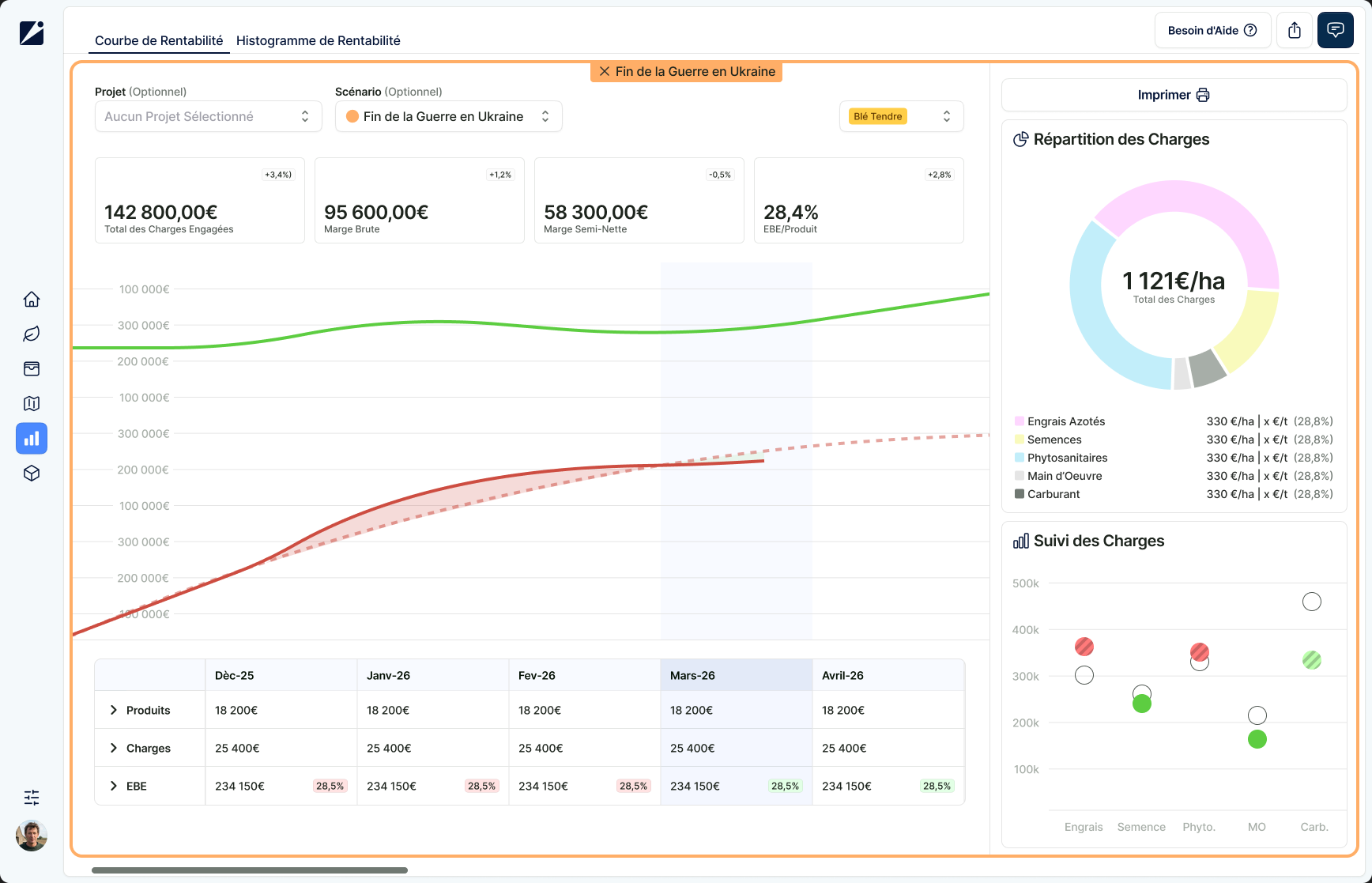Screen dimensions: 1372x883
Task: Click the EBE/Produit card
Action: (859, 200)
